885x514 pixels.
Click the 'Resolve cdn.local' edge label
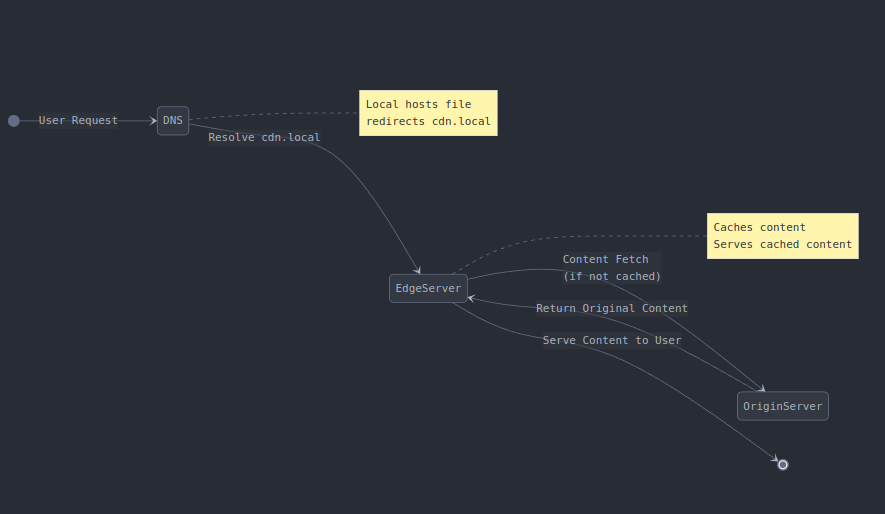[264, 137]
